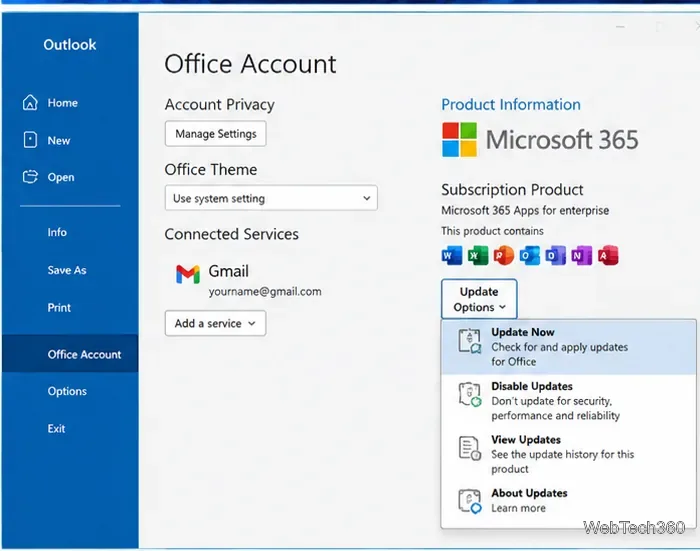Minimize the Outlook window
This screenshot has height=551, width=700.
tap(620, 27)
